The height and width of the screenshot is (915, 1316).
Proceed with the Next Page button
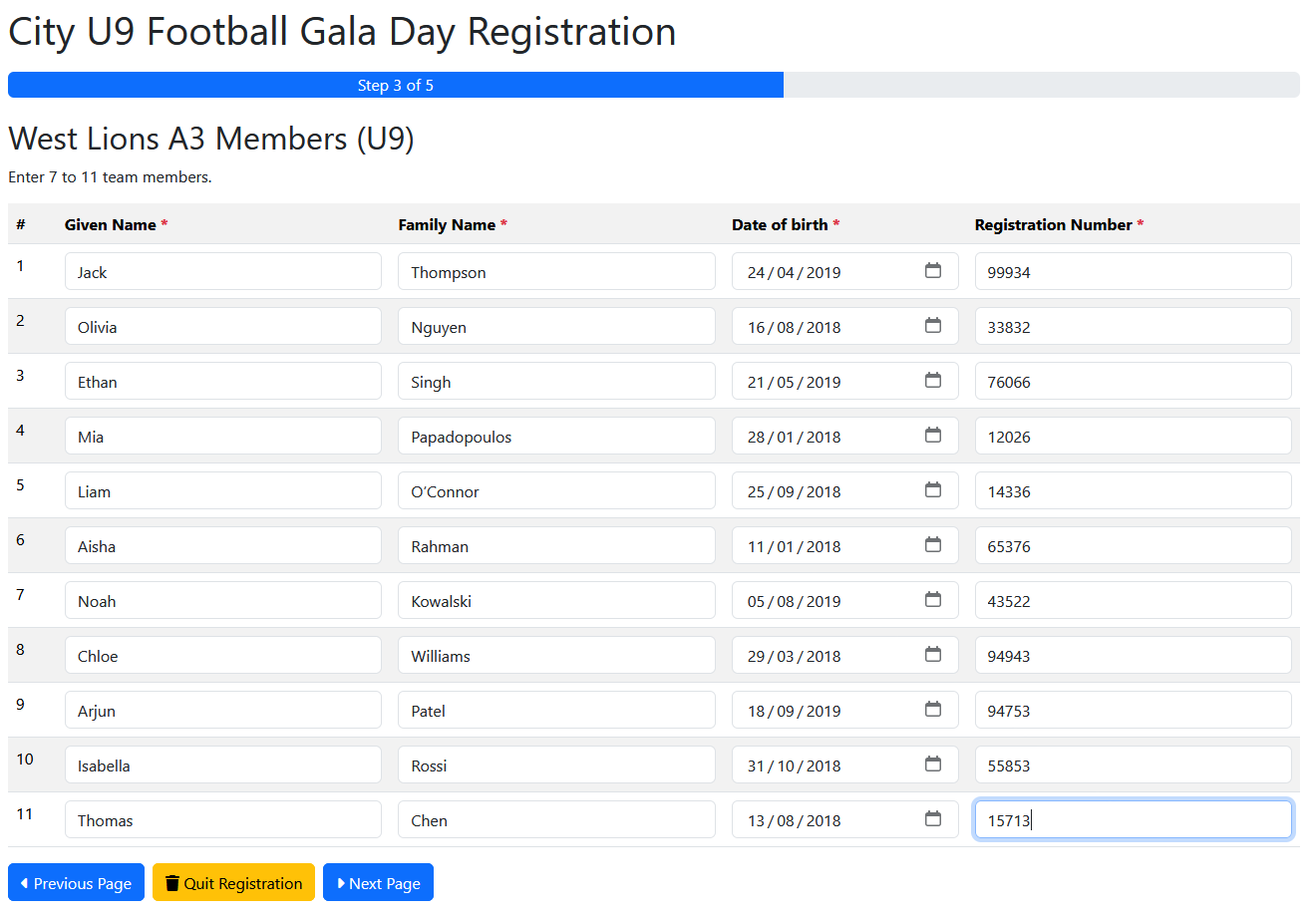pyautogui.click(x=378, y=883)
